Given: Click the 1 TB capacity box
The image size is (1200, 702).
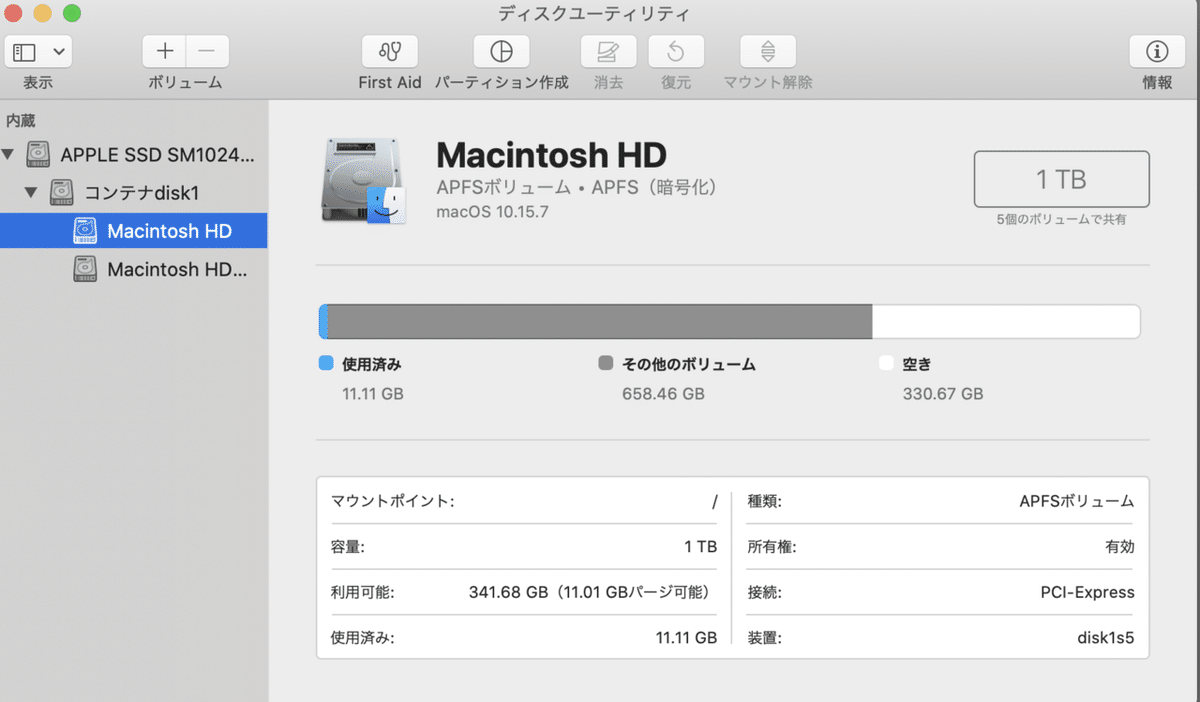Looking at the screenshot, I should click(x=1061, y=179).
